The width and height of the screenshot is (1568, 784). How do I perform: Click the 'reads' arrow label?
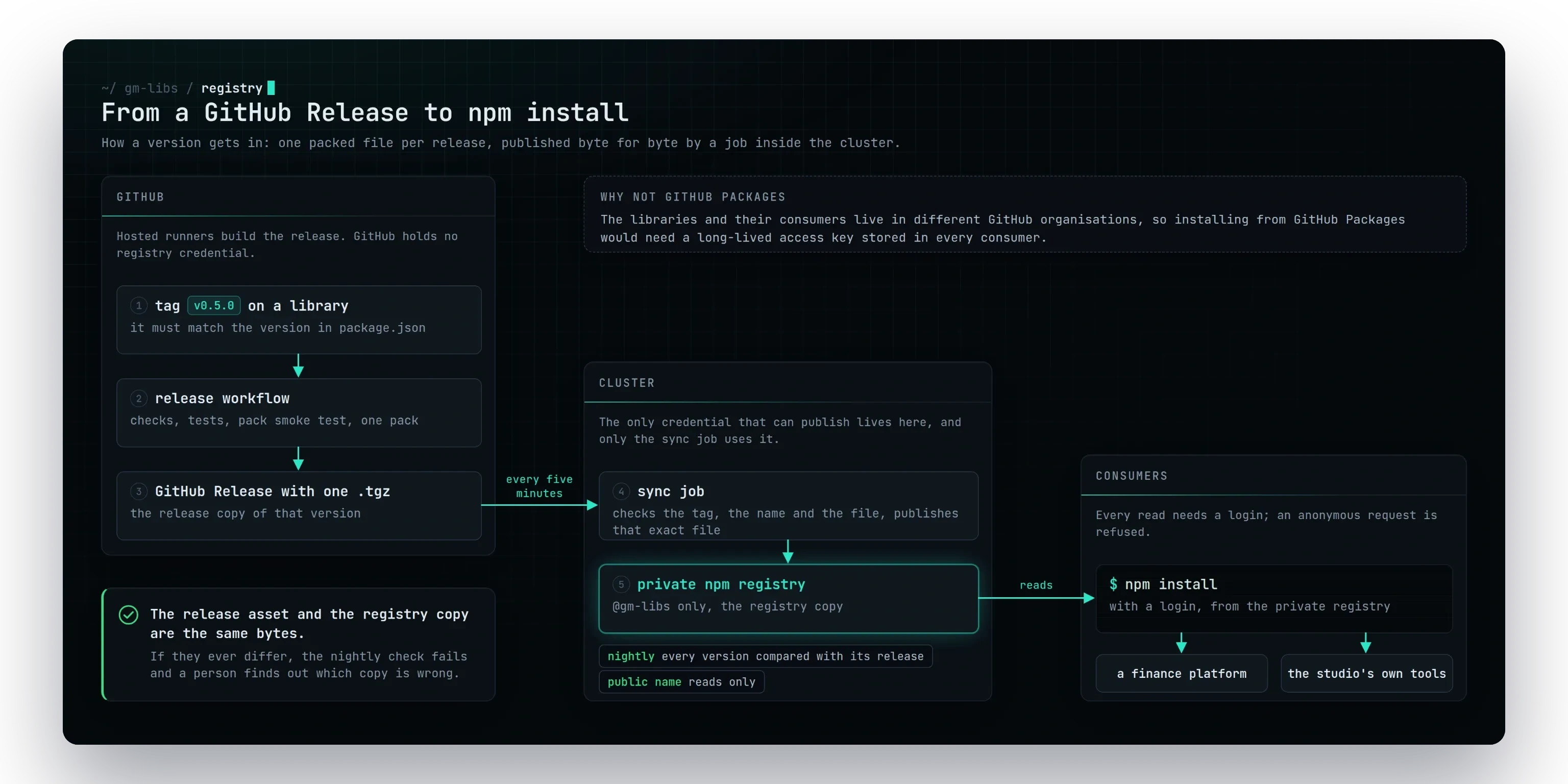tap(1036, 585)
